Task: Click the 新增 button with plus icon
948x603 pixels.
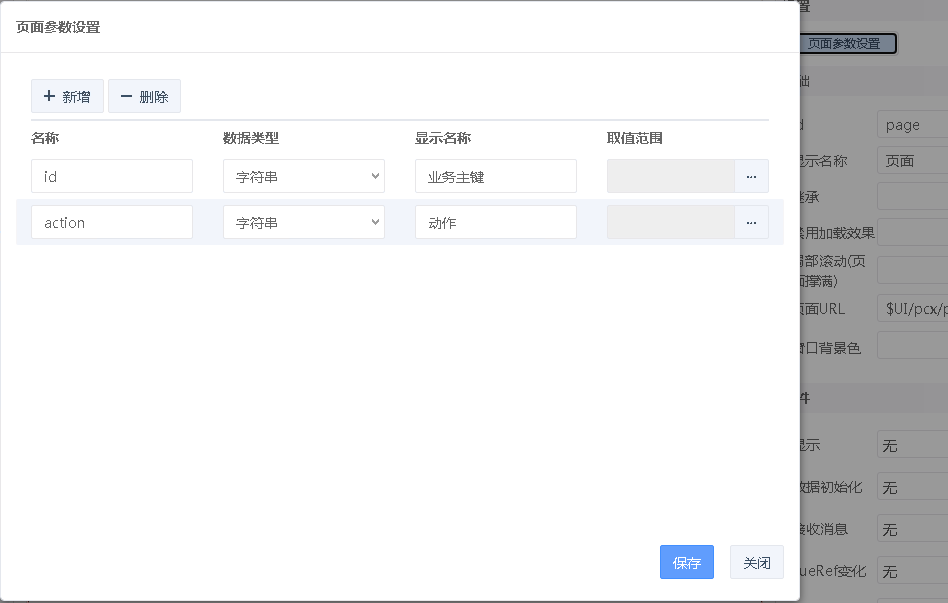Action: click(x=67, y=97)
